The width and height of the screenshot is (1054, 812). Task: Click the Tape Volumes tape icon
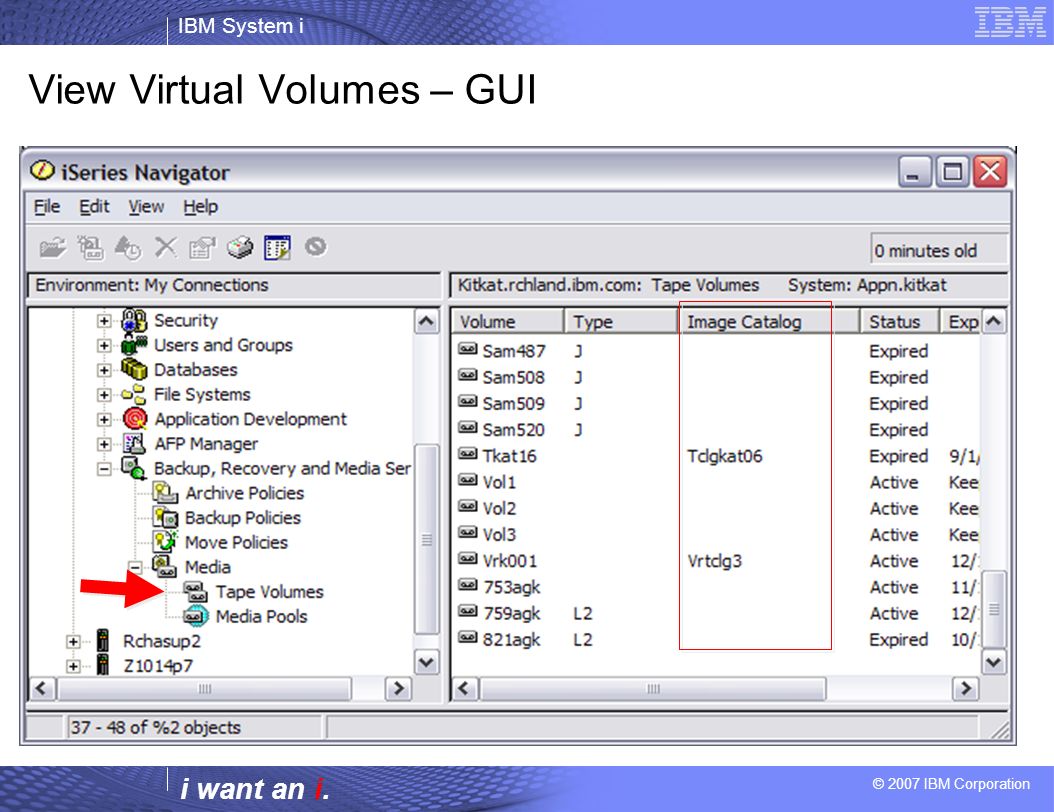pyautogui.click(x=196, y=592)
